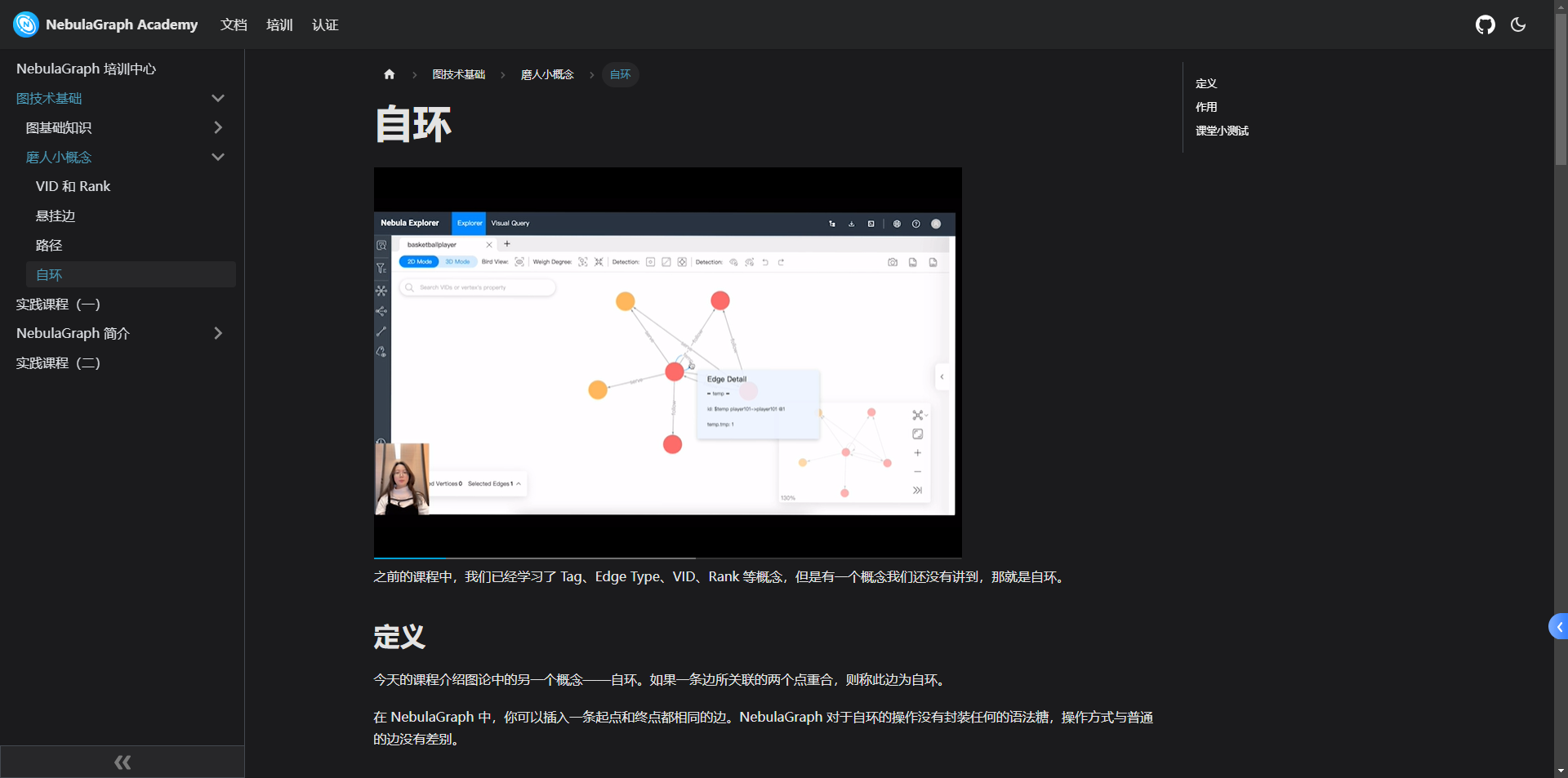Open the GitHub repository icon

(1486, 24)
